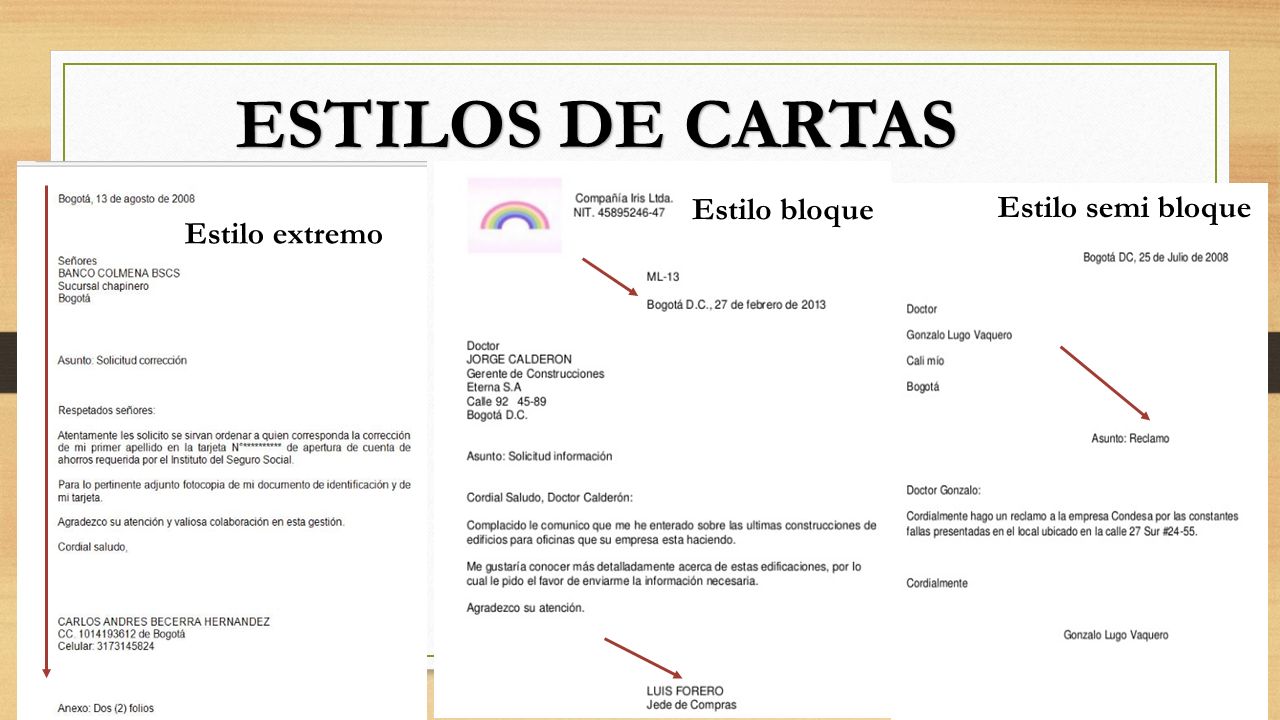This screenshot has width=1280, height=720.
Task: Click 'Asunto: Solicitud corrección' subject line
Action: click(122, 360)
